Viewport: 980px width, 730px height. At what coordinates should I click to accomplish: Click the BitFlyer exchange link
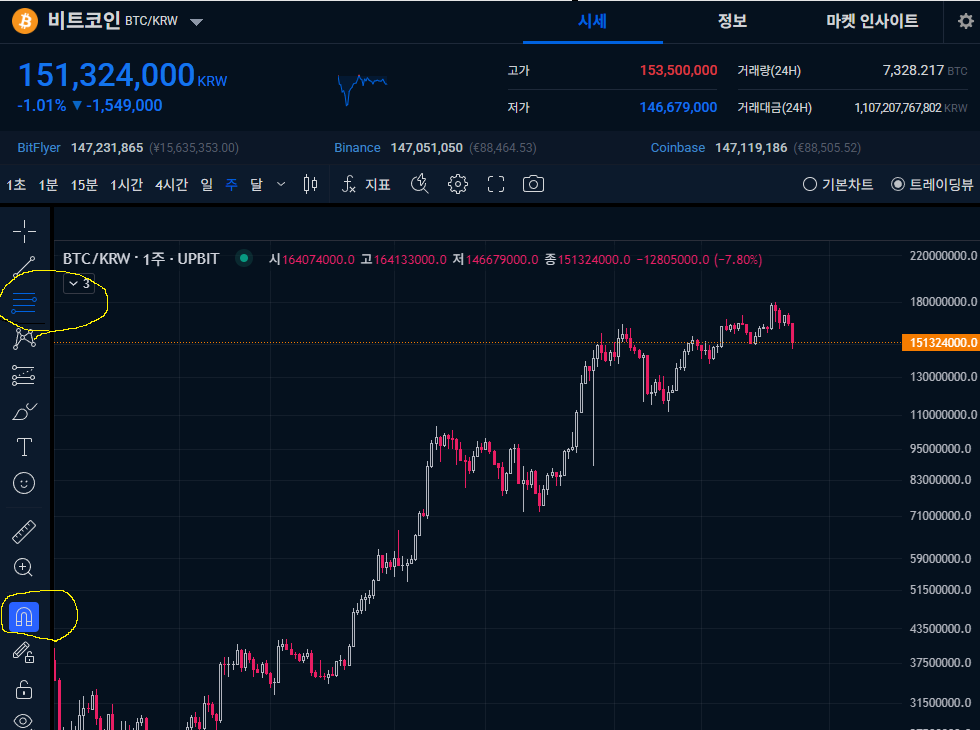[x=39, y=148]
